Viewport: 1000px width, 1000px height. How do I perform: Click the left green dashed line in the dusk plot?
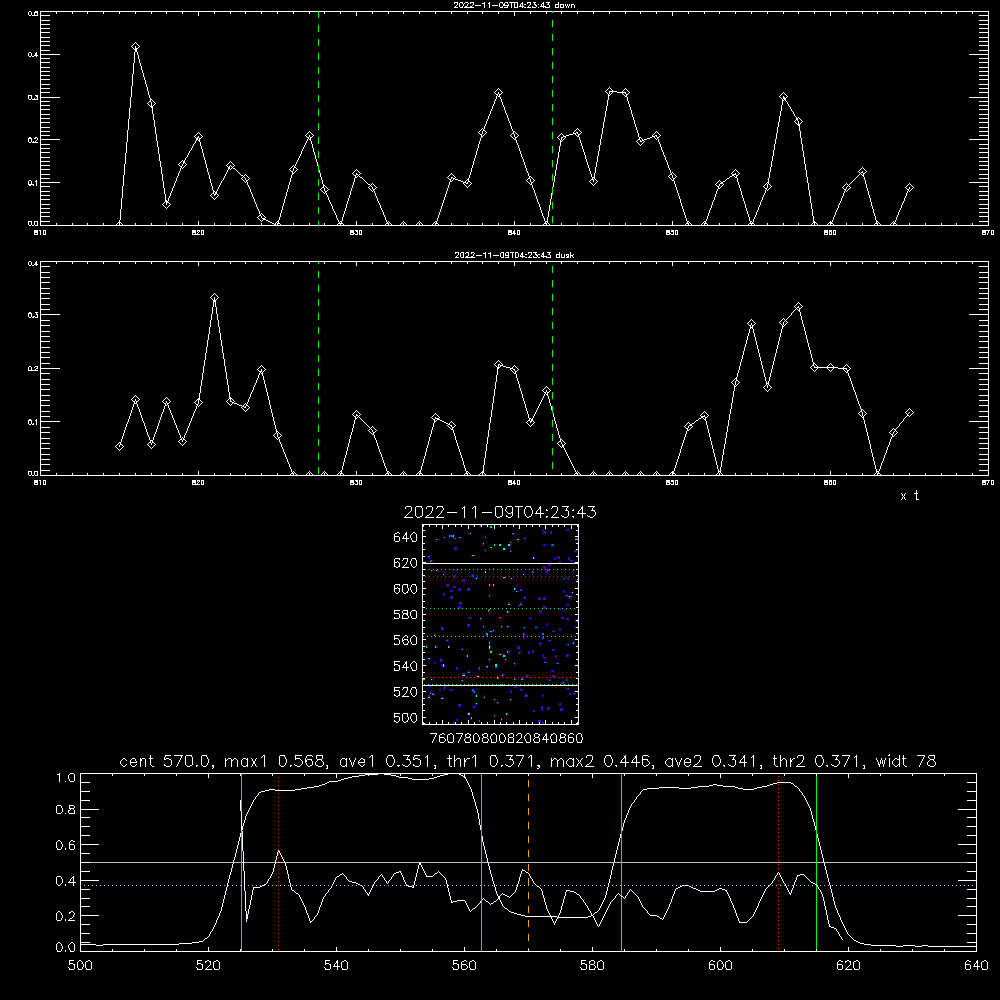[x=318, y=368]
